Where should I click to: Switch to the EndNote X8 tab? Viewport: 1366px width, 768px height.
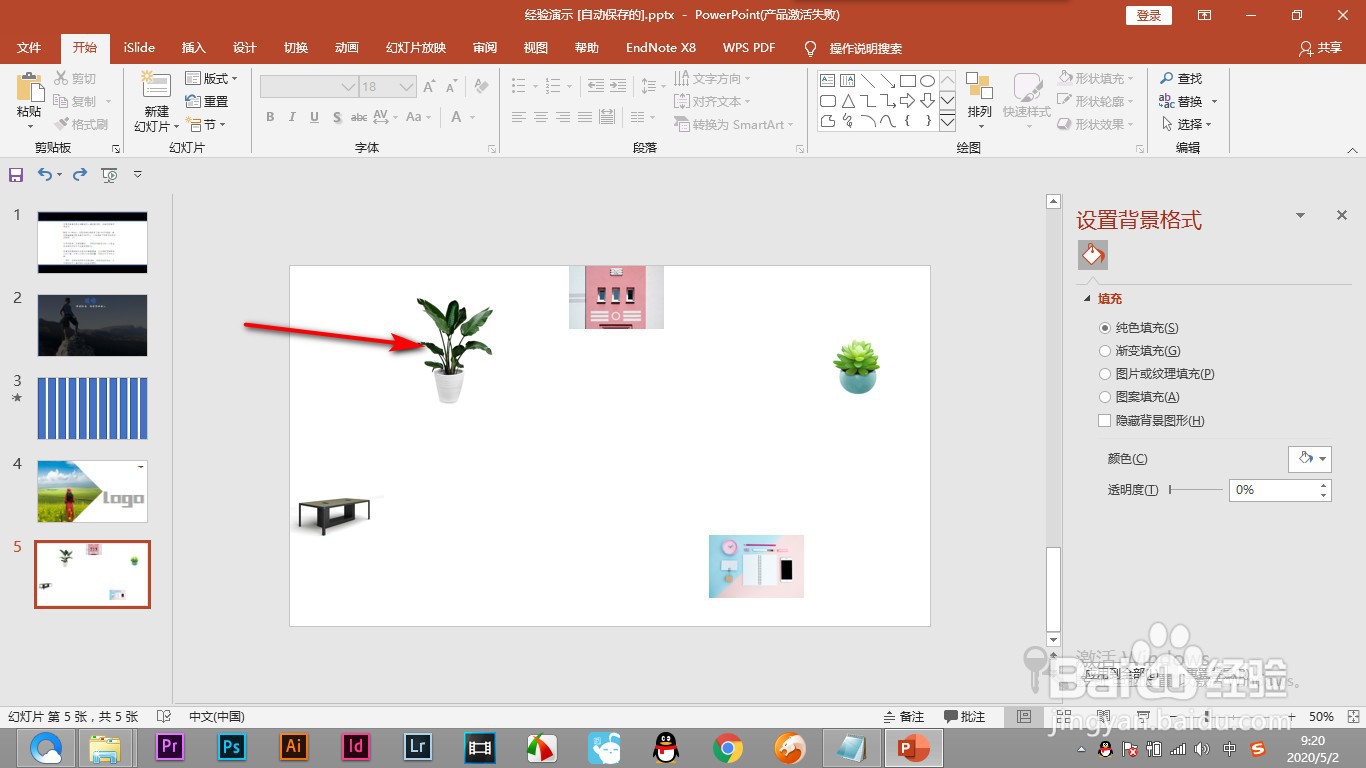pos(660,48)
